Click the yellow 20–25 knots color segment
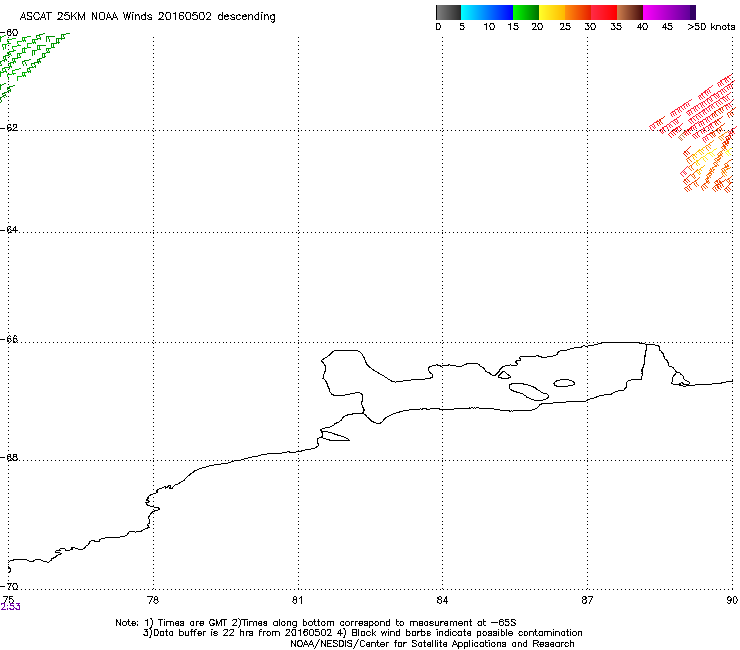This screenshot has width=740, height=650. coord(552,12)
